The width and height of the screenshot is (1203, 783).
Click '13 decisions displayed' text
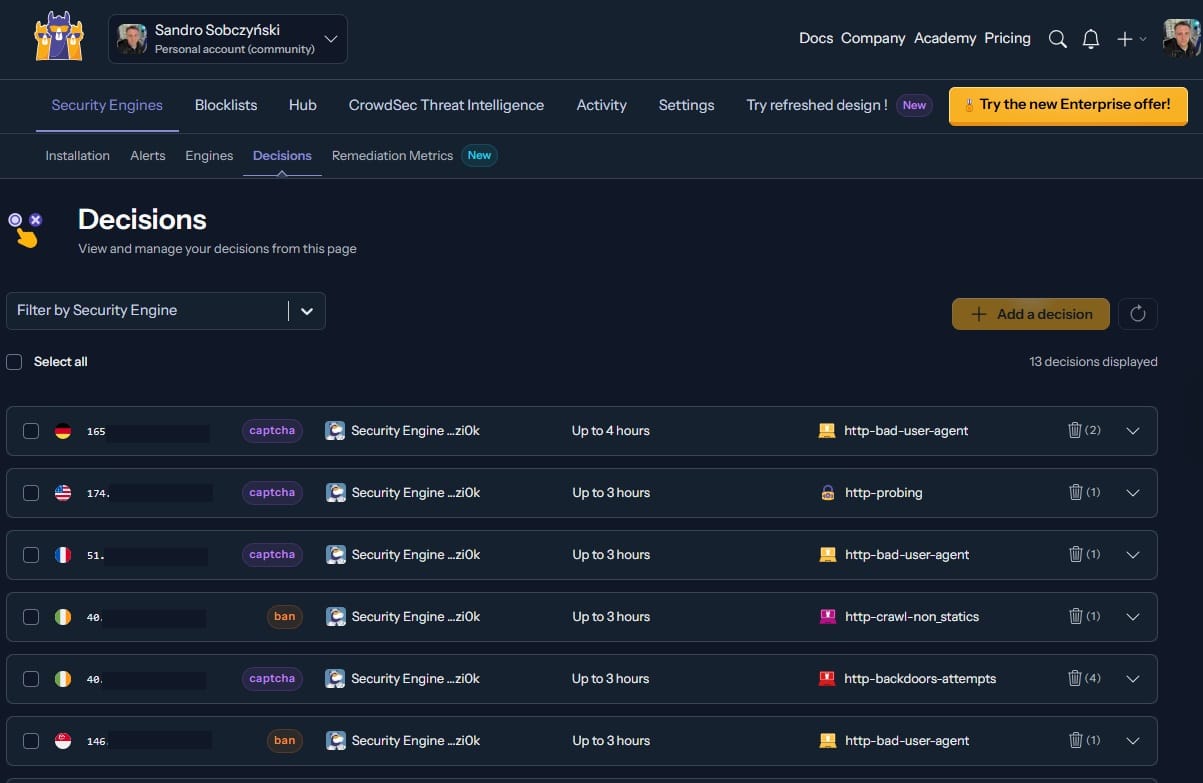(x=1093, y=362)
